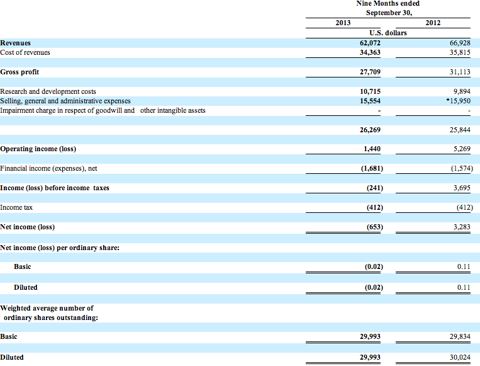Click Net income (loss) per ordinary share heading
The width and height of the screenshot is (480, 366).
click(x=60, y=248)
